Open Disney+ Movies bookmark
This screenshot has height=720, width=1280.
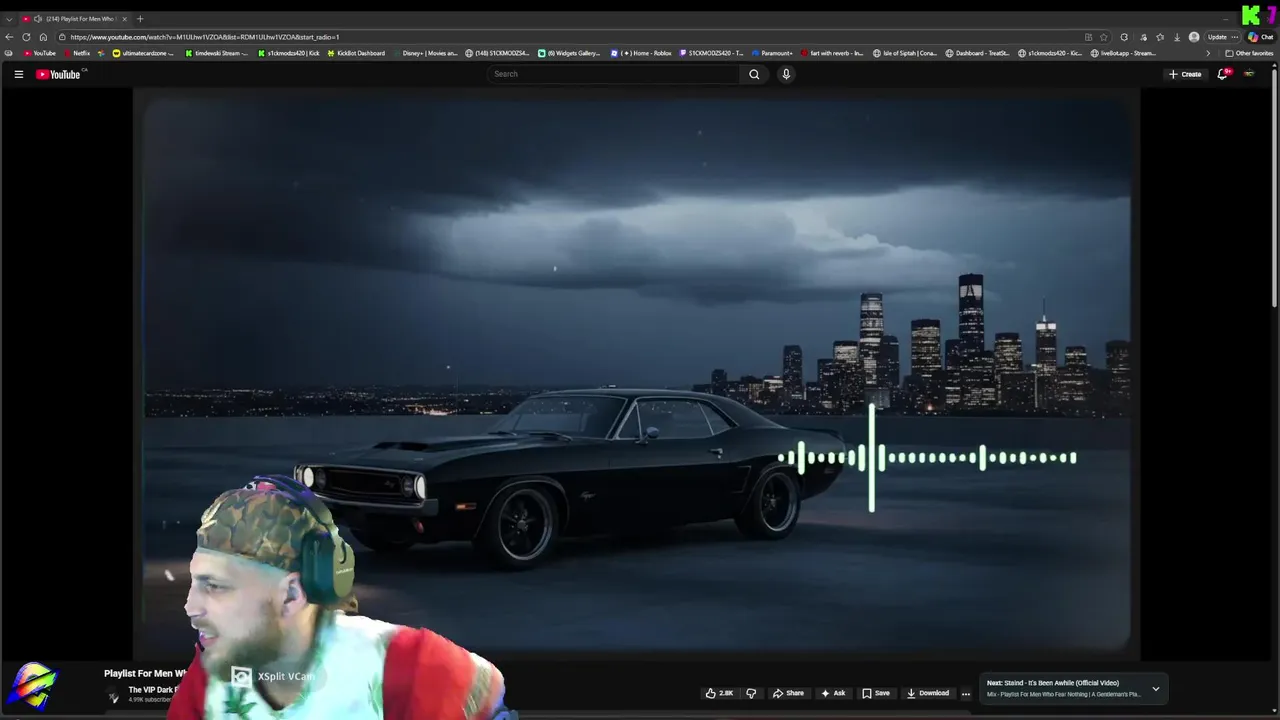tap(425, 53)
